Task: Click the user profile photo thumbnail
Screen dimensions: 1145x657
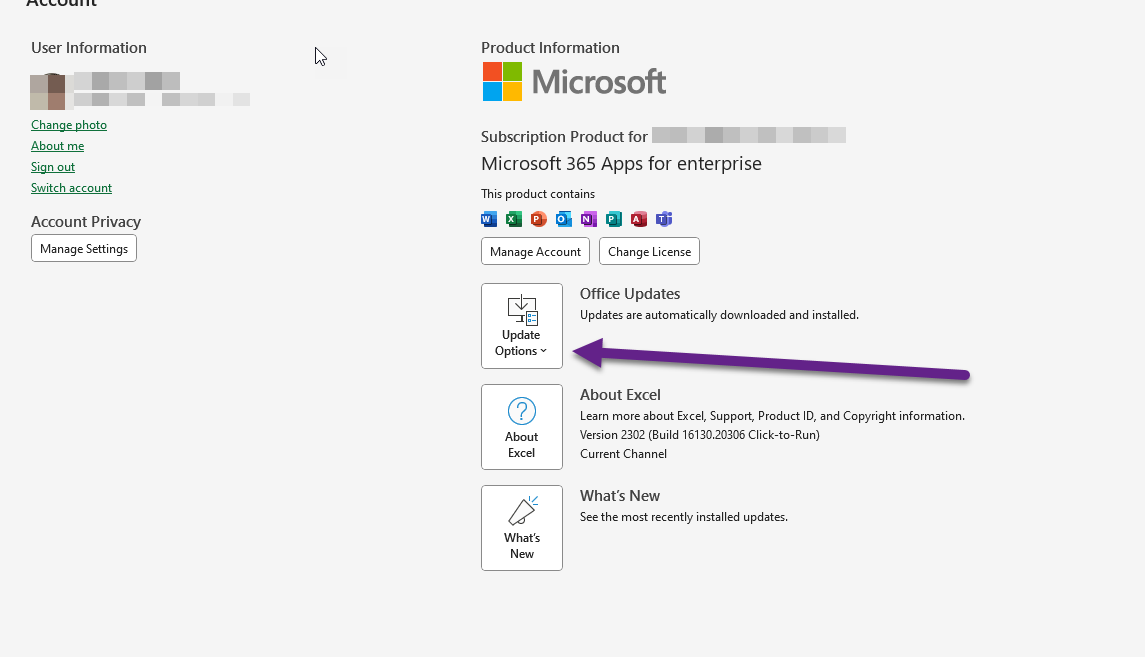Action: click(x=48, y=91)
